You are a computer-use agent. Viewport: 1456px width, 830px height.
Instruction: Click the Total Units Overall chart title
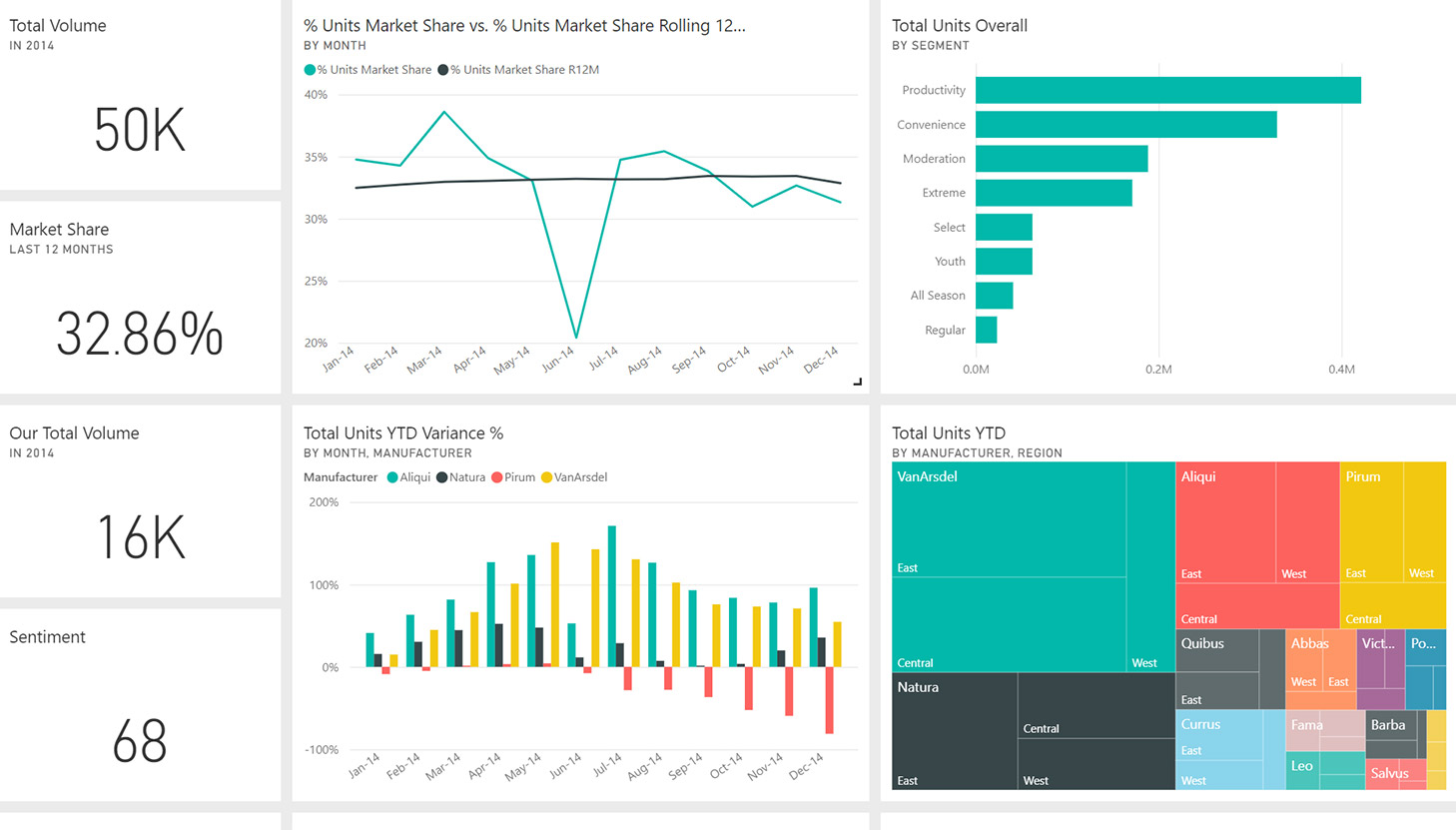click(x=959, y=26)
